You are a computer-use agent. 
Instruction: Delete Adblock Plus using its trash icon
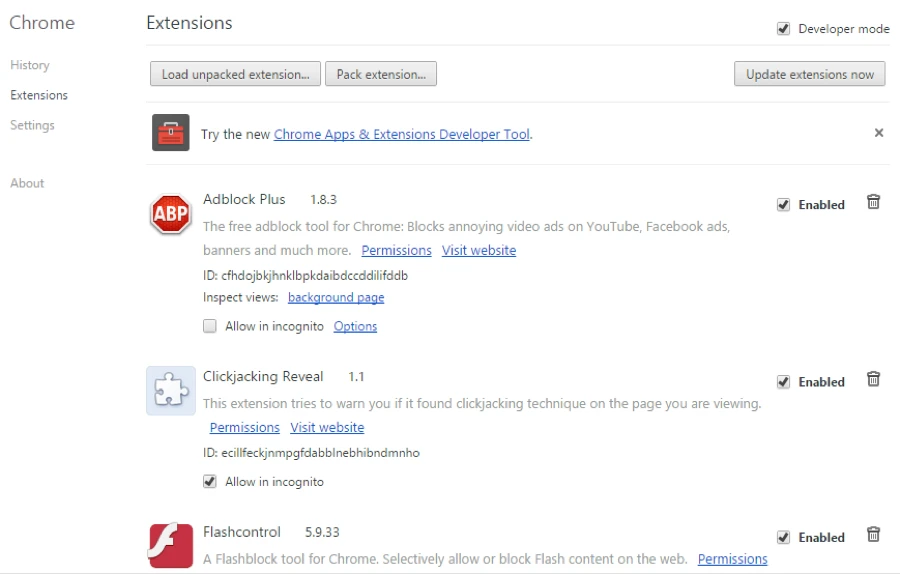[873, 203]
